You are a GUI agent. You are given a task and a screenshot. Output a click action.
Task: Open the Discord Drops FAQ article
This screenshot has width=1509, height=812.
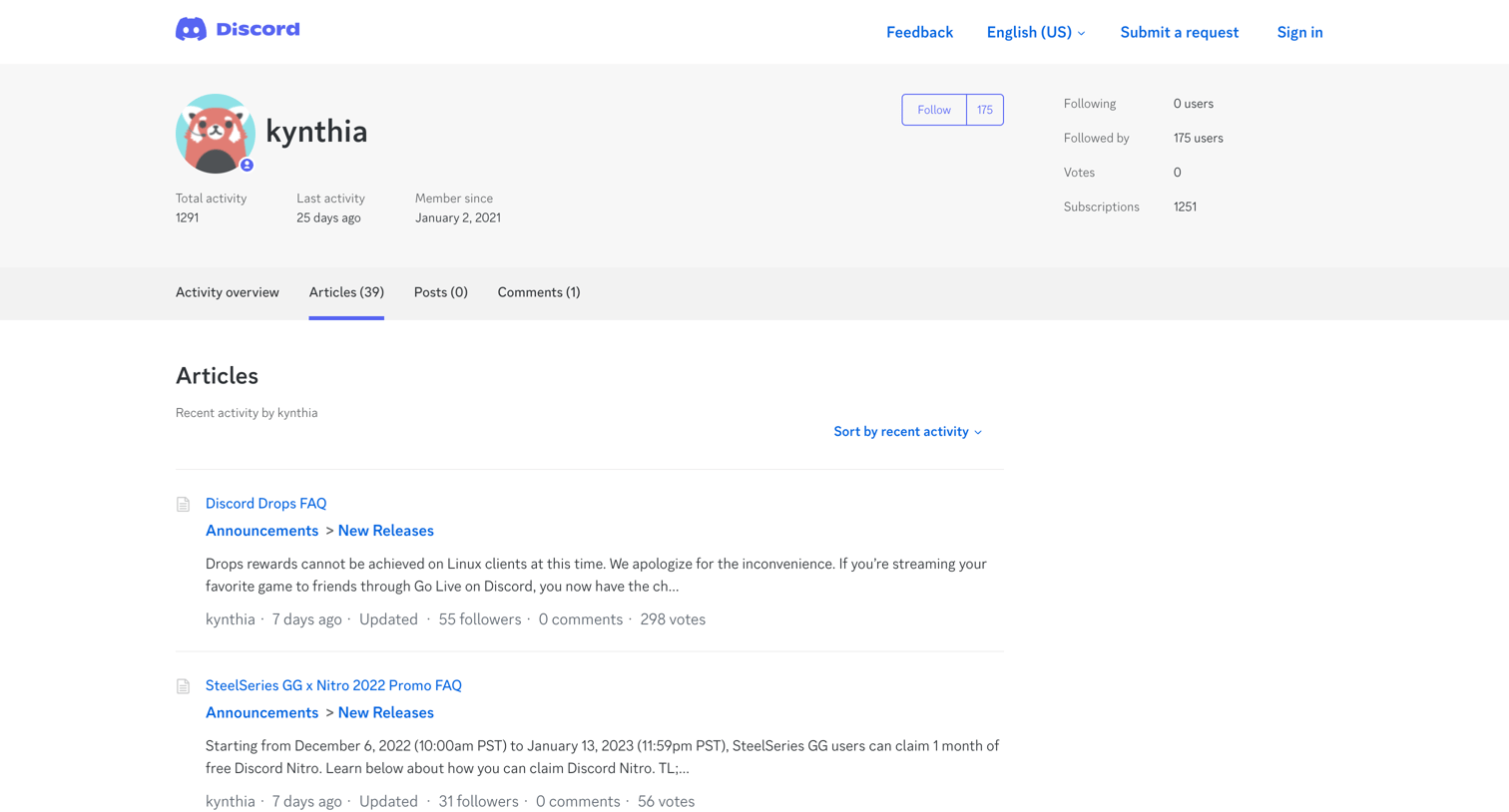pos(265,504)
